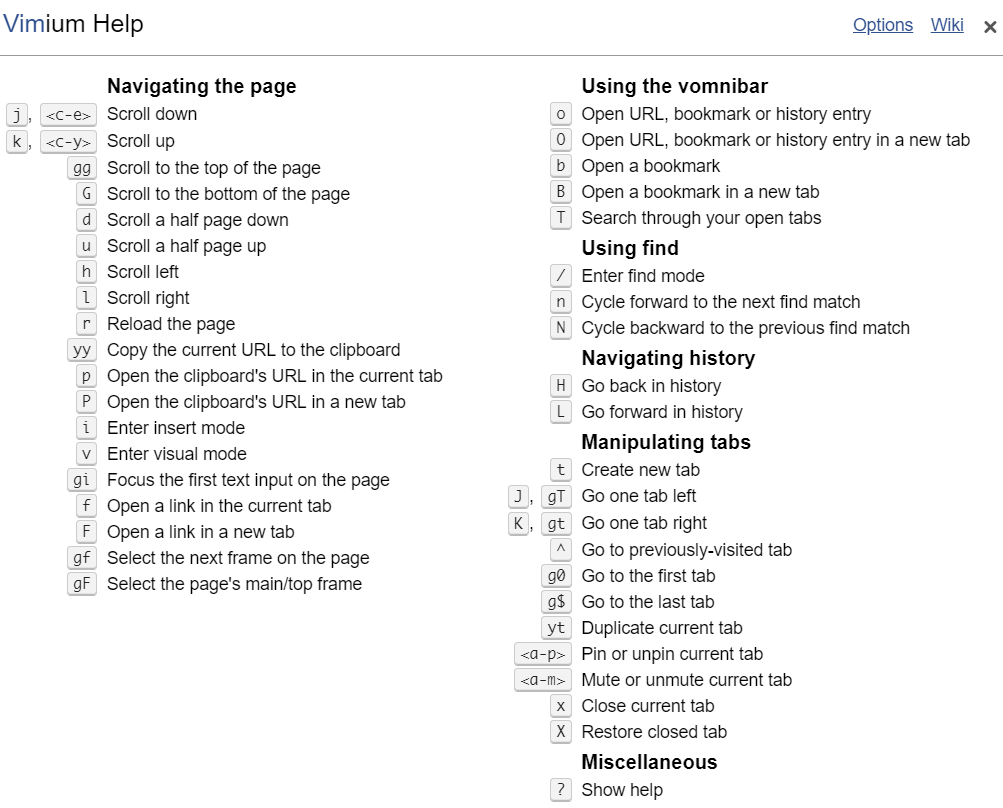This screenshot has height=808, width=1003.
Task: Click the 'yy' copy URL key badge
Action: click(x=82, y=350)
